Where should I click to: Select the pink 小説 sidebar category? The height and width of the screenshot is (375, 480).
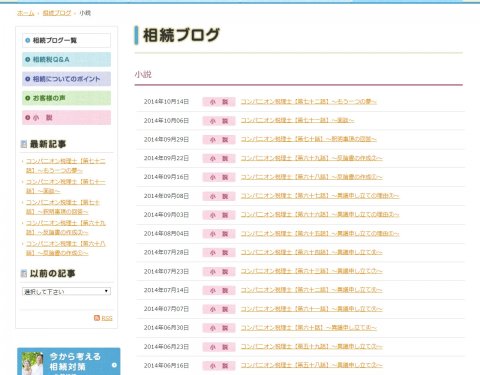[x=66, y=118]
